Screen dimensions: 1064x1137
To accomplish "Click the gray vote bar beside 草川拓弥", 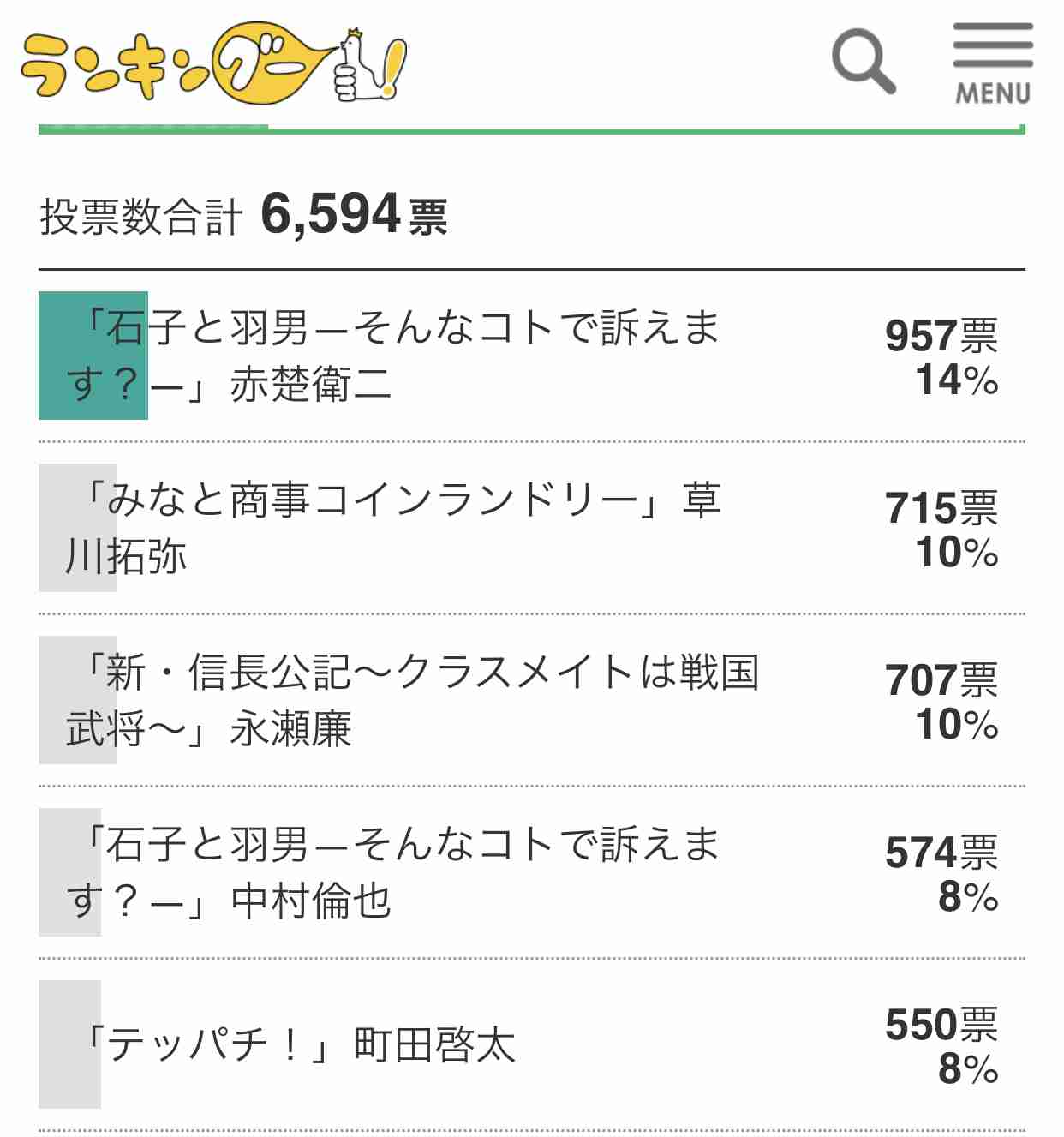I will click(77, 528).
